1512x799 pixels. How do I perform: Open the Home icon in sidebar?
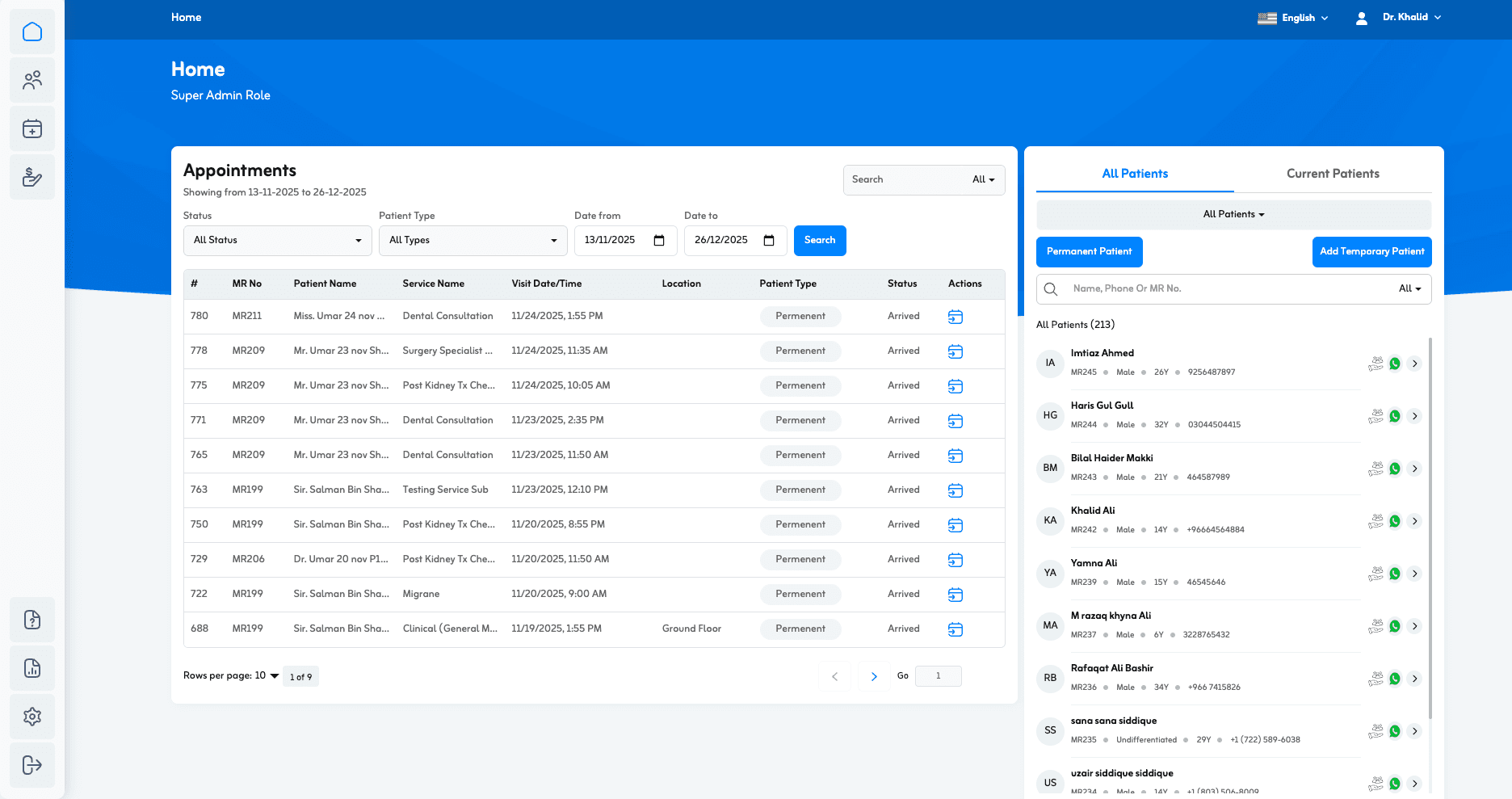32,32
